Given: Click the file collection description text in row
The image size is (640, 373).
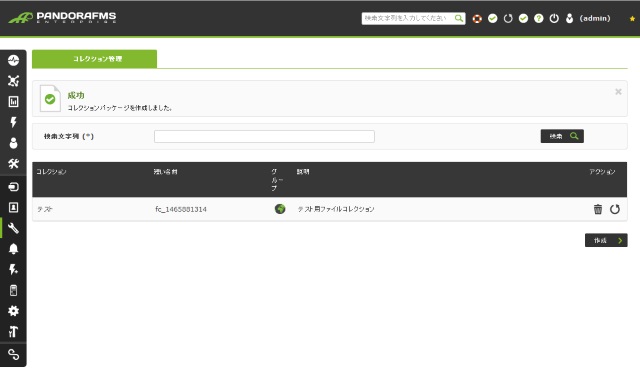Looking at the screenshot, I should (336, 209).
